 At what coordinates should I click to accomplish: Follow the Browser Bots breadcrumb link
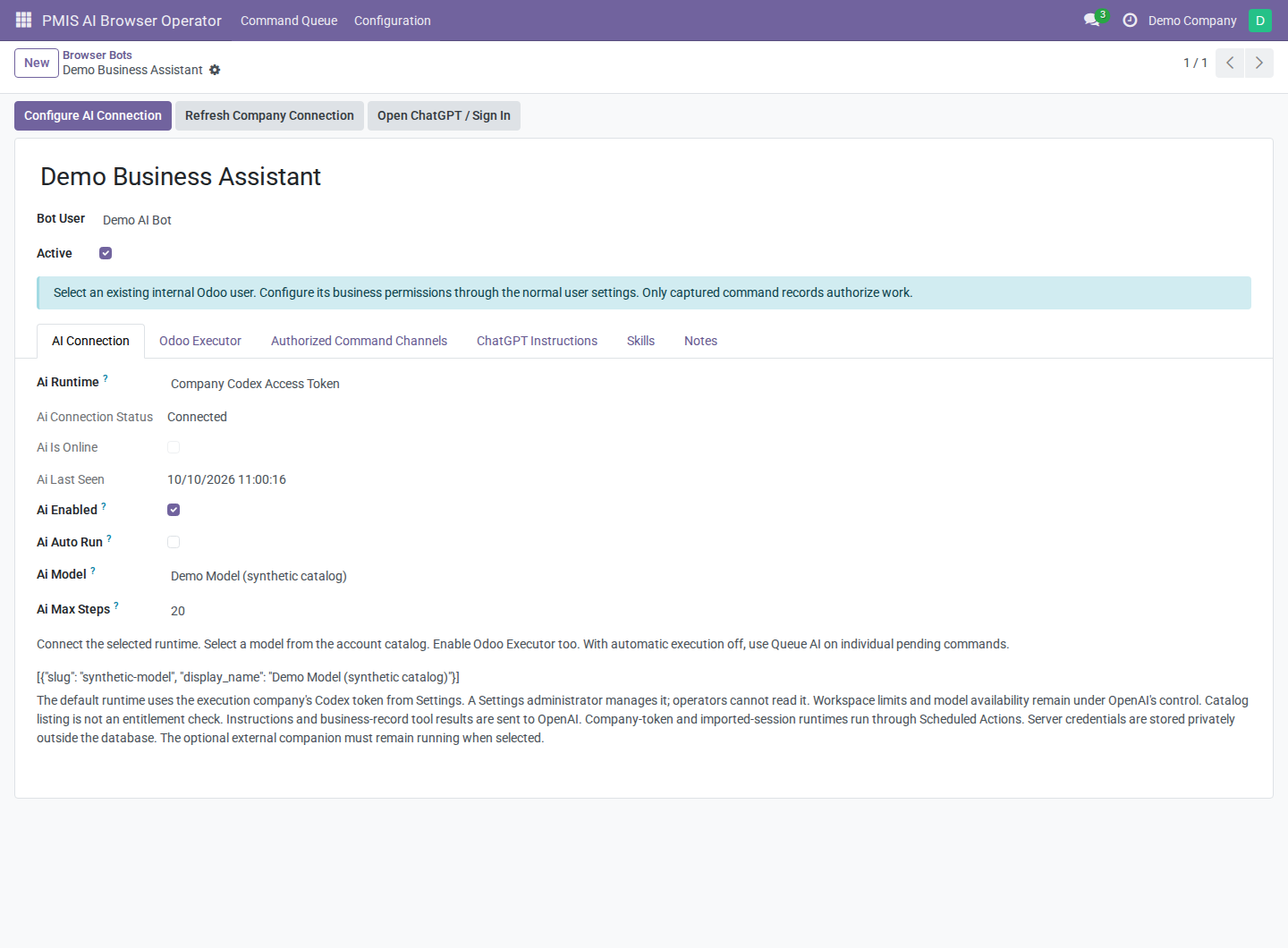[x=97, y=55]
